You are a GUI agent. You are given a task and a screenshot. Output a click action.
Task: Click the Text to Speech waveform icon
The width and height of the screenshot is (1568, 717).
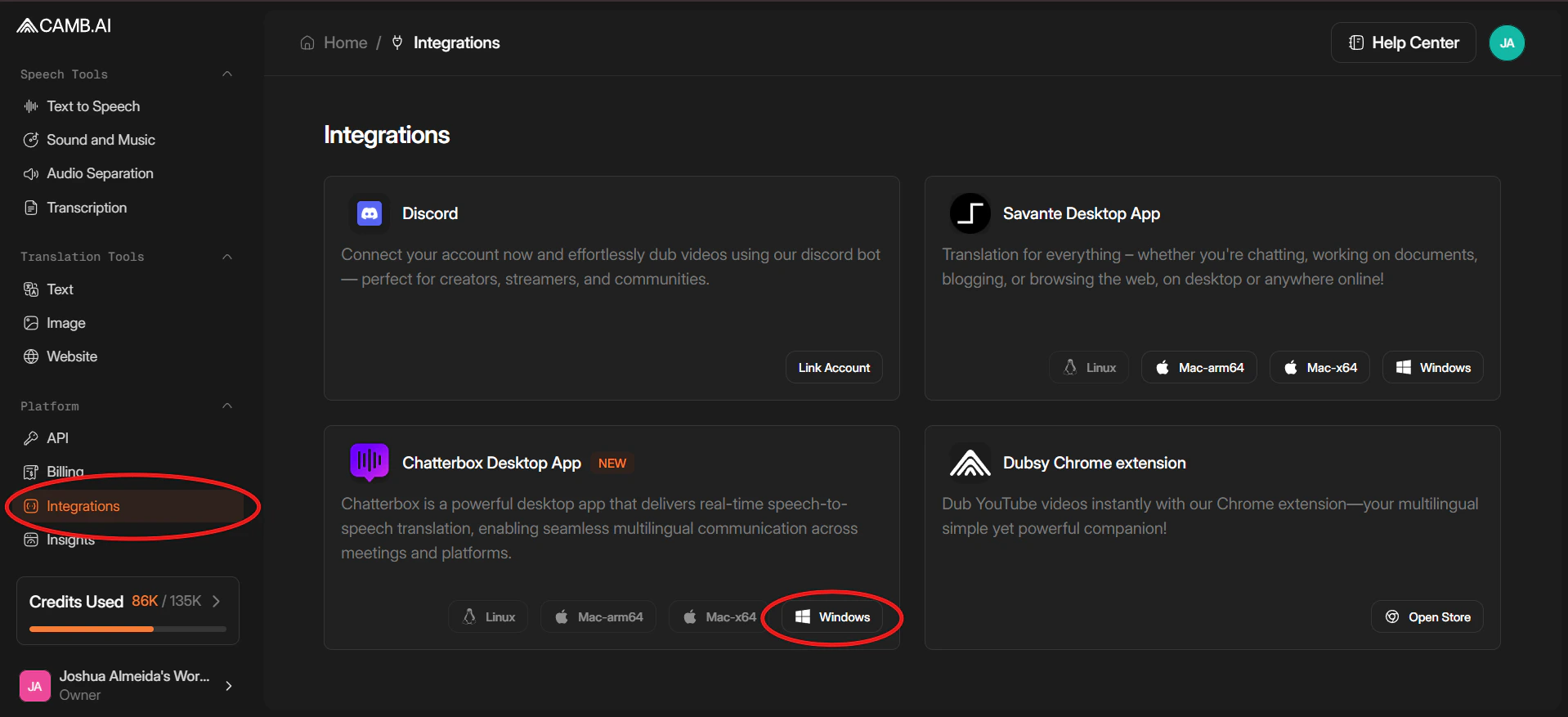tap(31, 106)
